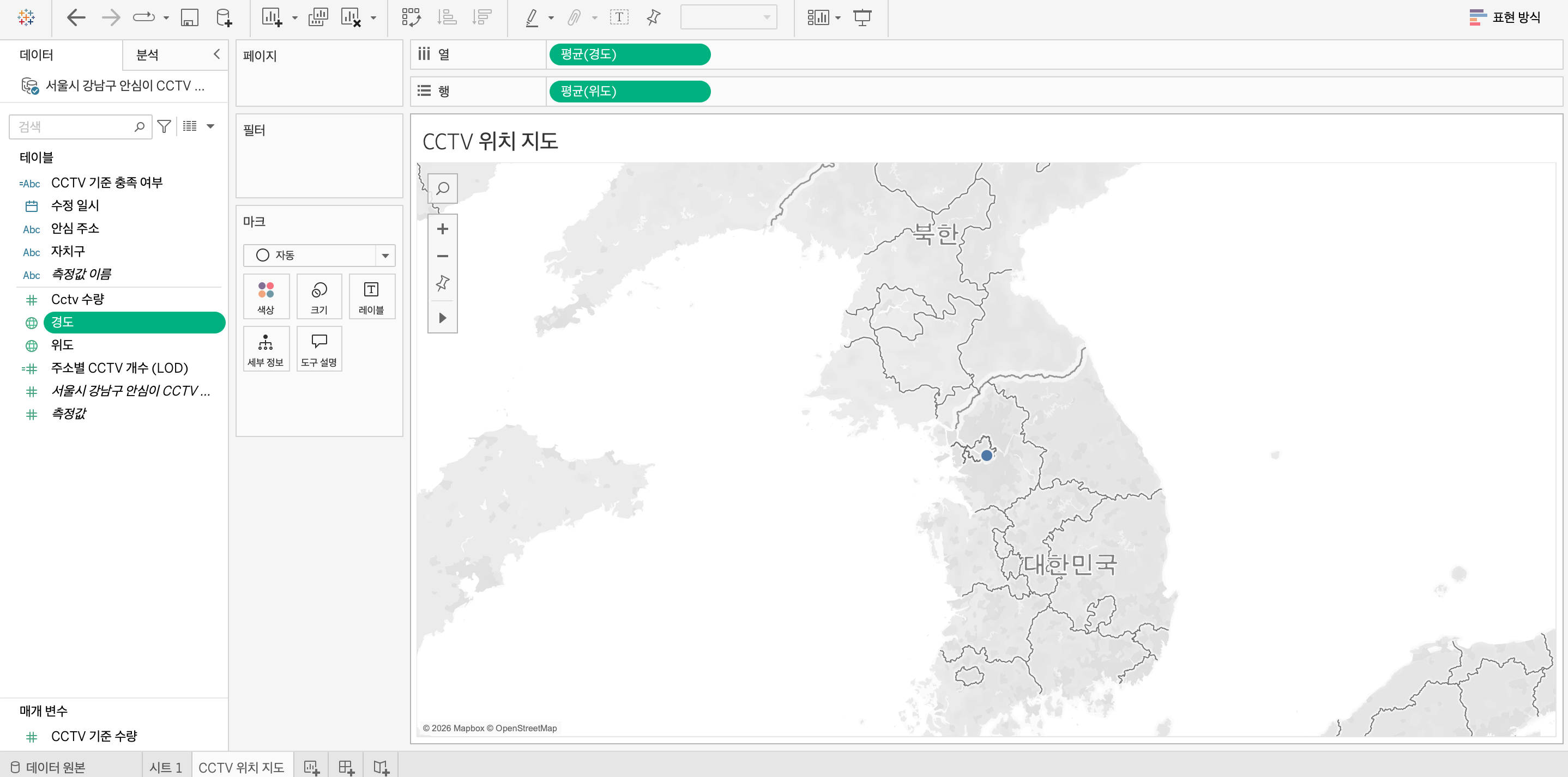Toggle the map pin reset-view button
The width and height of the screenshot is (1568, 777).
tap(443, 283)
